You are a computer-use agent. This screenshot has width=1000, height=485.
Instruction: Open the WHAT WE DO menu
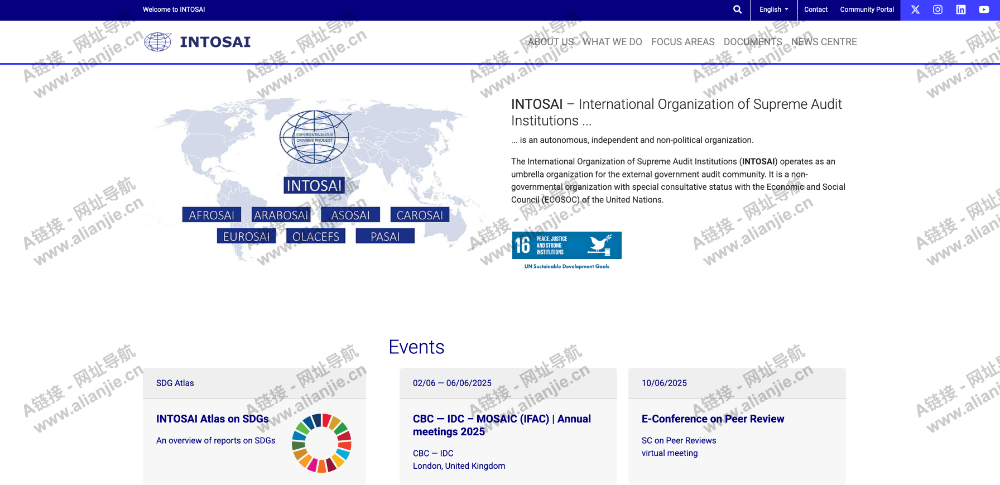click(x=612, y=42)
